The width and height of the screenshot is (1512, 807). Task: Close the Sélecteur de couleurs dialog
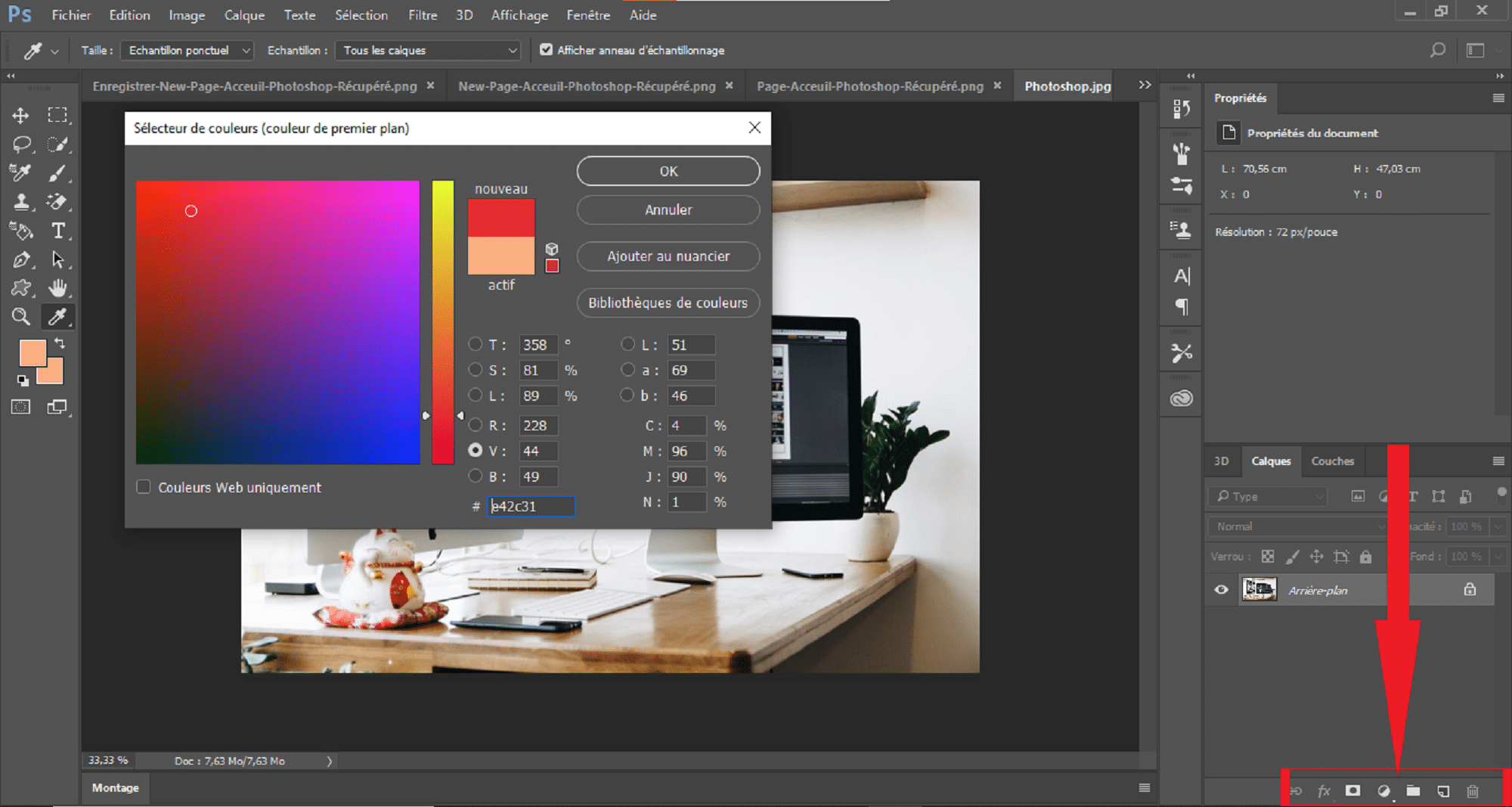tap(754, 128)
